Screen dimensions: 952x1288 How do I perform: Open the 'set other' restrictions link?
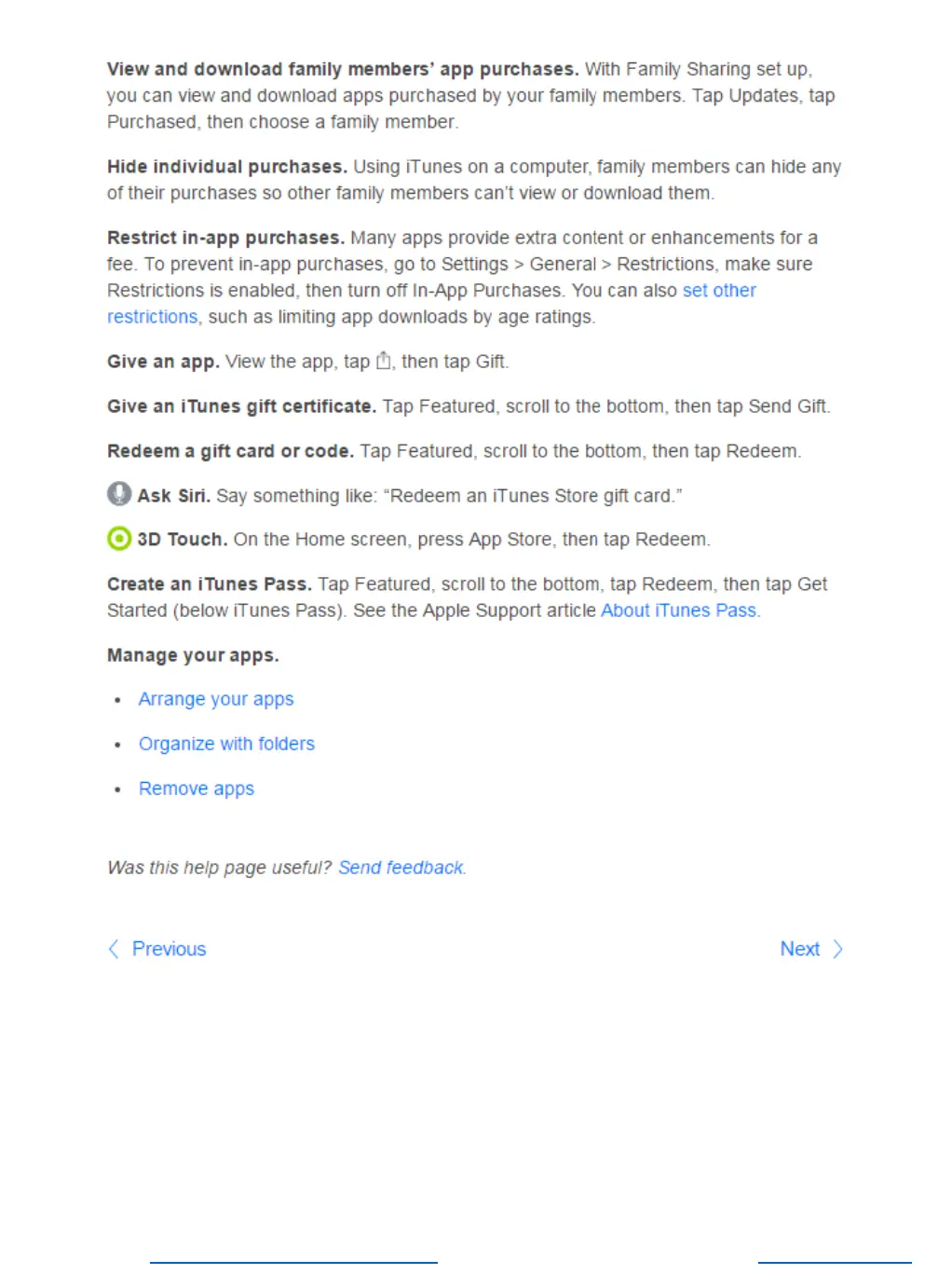tap(719, 290)
